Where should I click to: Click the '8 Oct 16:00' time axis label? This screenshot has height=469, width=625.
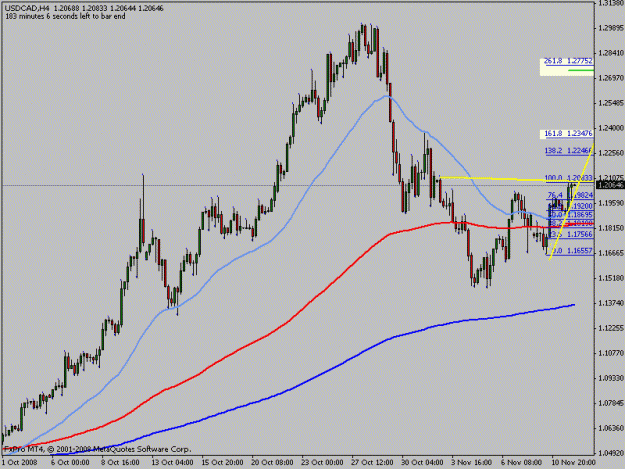tap(120, 463)
